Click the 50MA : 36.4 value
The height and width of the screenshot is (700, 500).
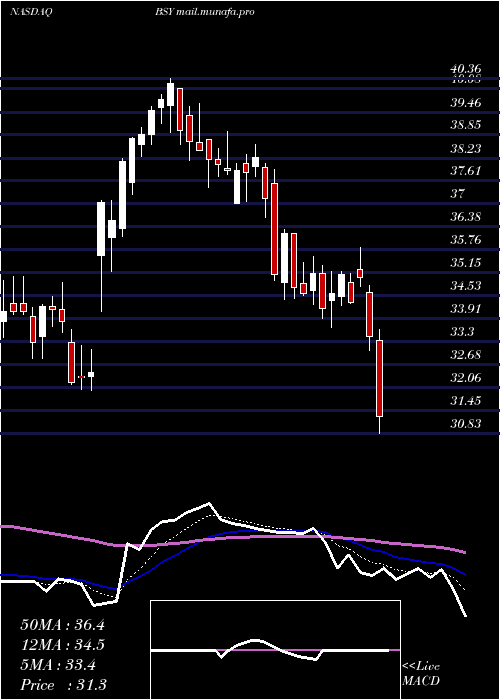click(62, 625)
